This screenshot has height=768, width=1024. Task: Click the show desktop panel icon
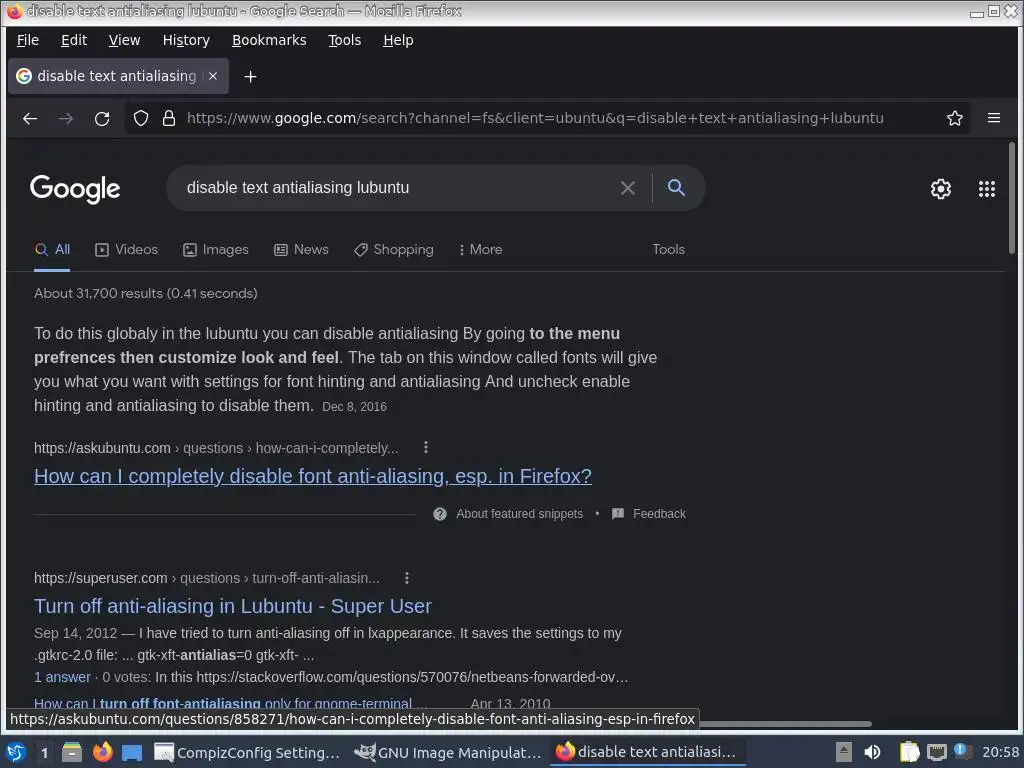coord(132,752)
